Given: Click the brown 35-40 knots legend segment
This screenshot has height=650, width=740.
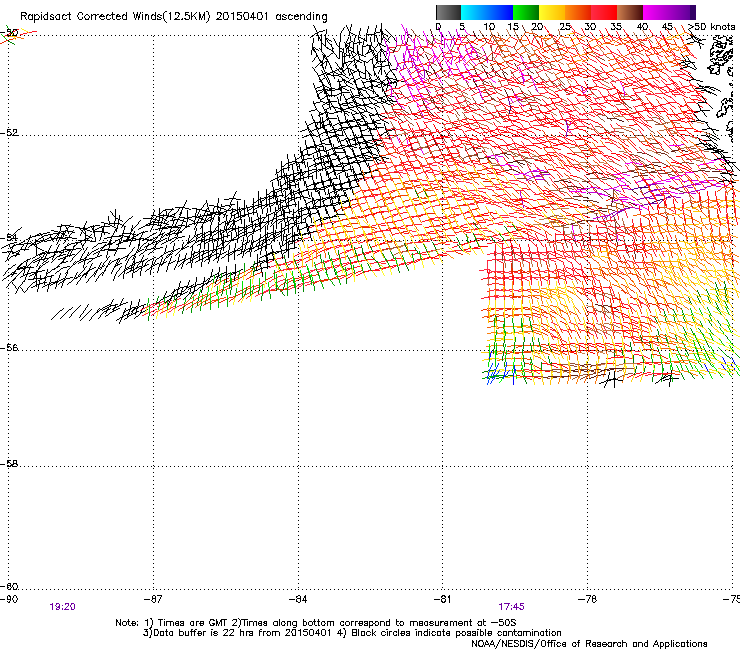Looking at the screenshot, I should click(x=630, y=12).
